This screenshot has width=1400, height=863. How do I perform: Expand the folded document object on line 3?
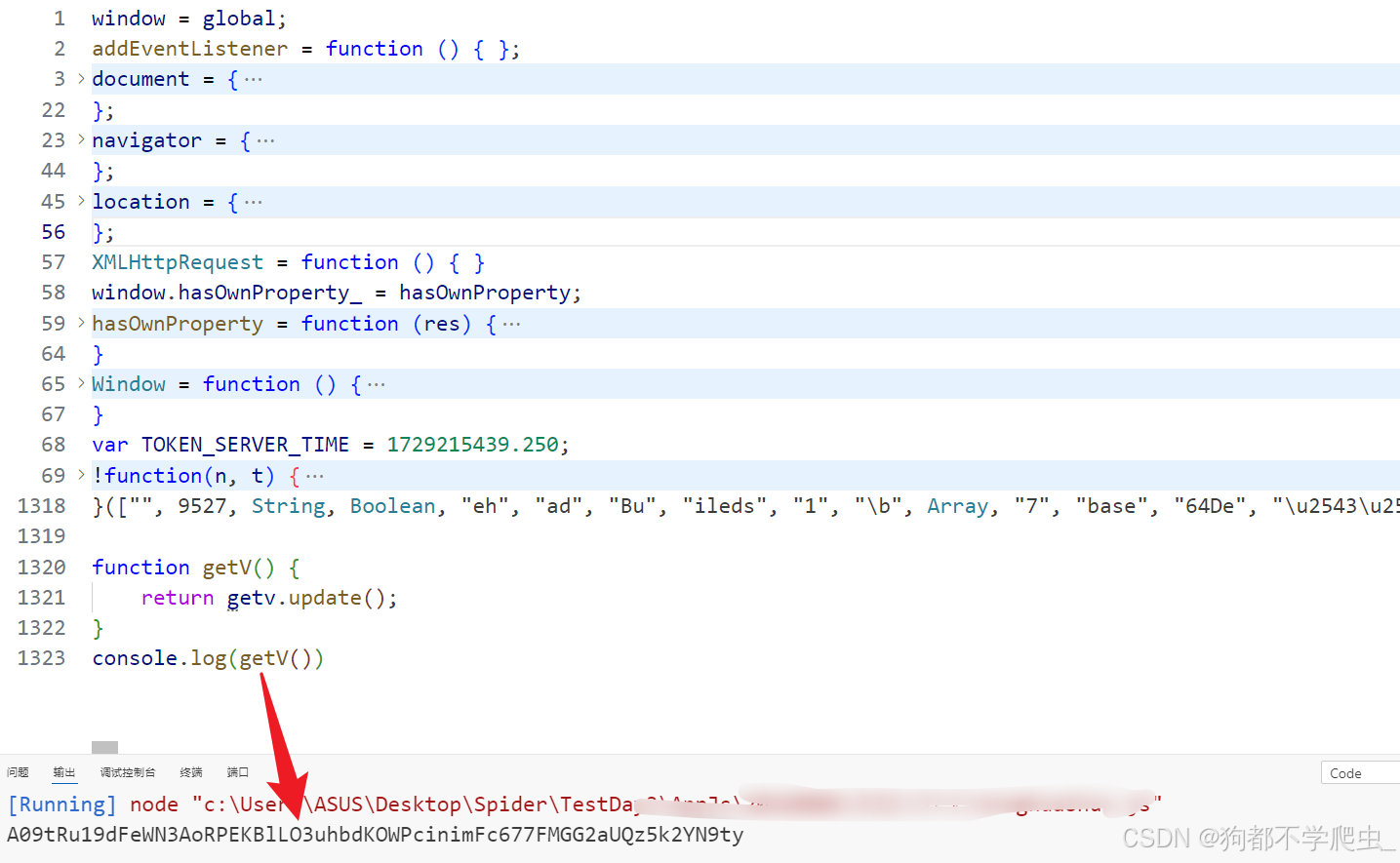(81, 79)
